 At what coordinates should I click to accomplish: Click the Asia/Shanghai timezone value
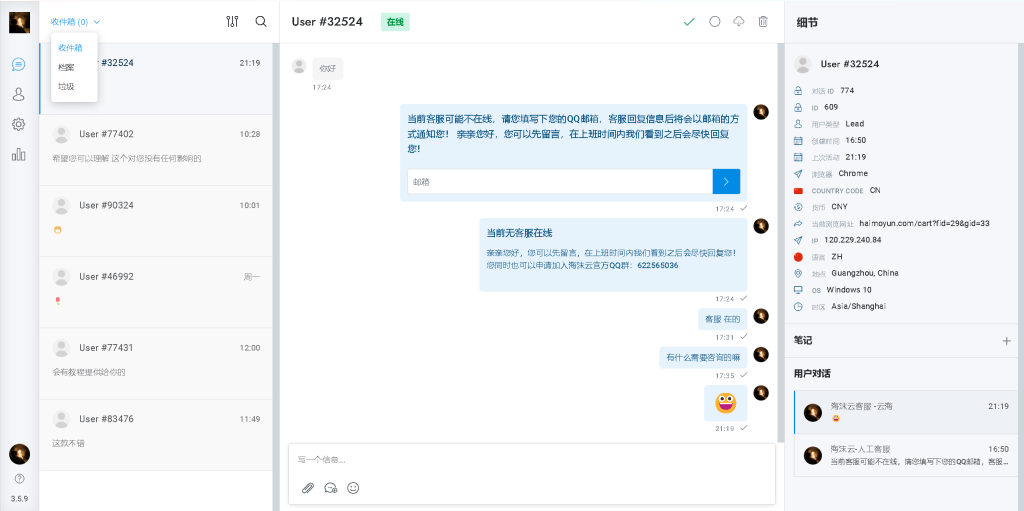click(x=859, y=306)
